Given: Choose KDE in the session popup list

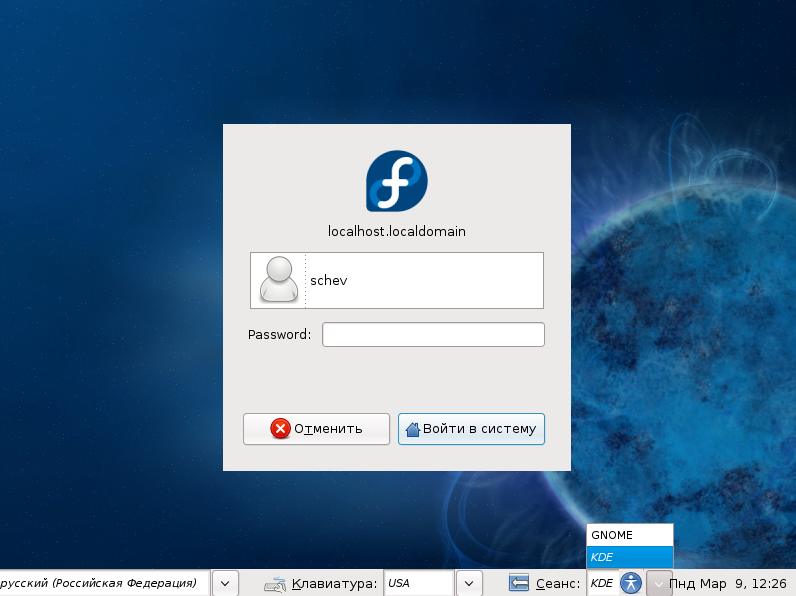Looking at the screenshot, I should click(629, 557).
